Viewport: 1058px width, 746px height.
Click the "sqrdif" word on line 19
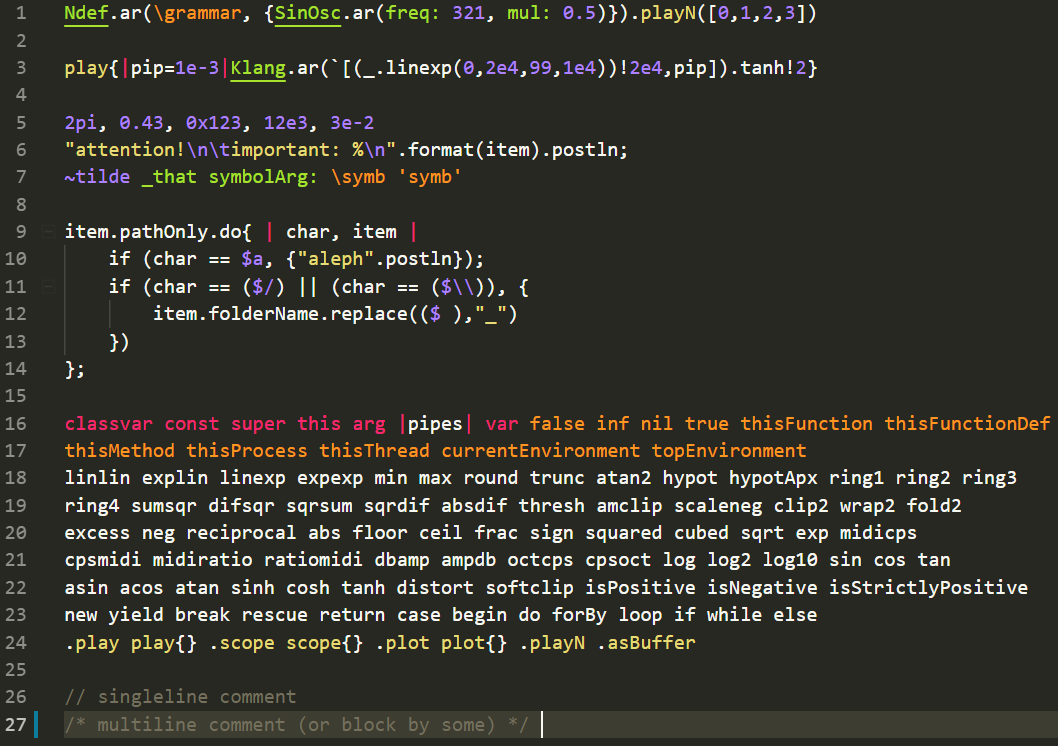pyautogui.click(x=397, y=505)
